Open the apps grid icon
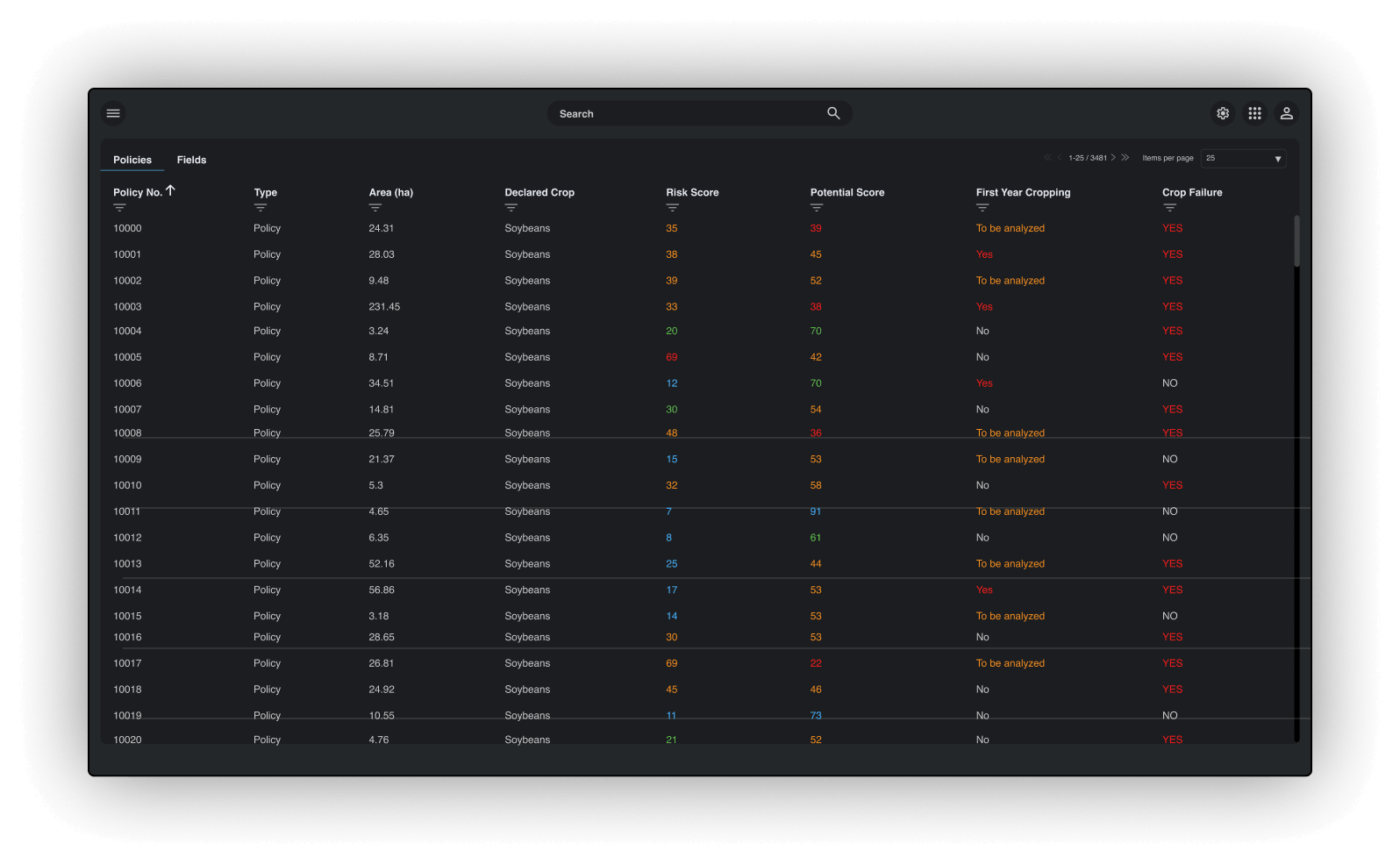 [1255, 113]
